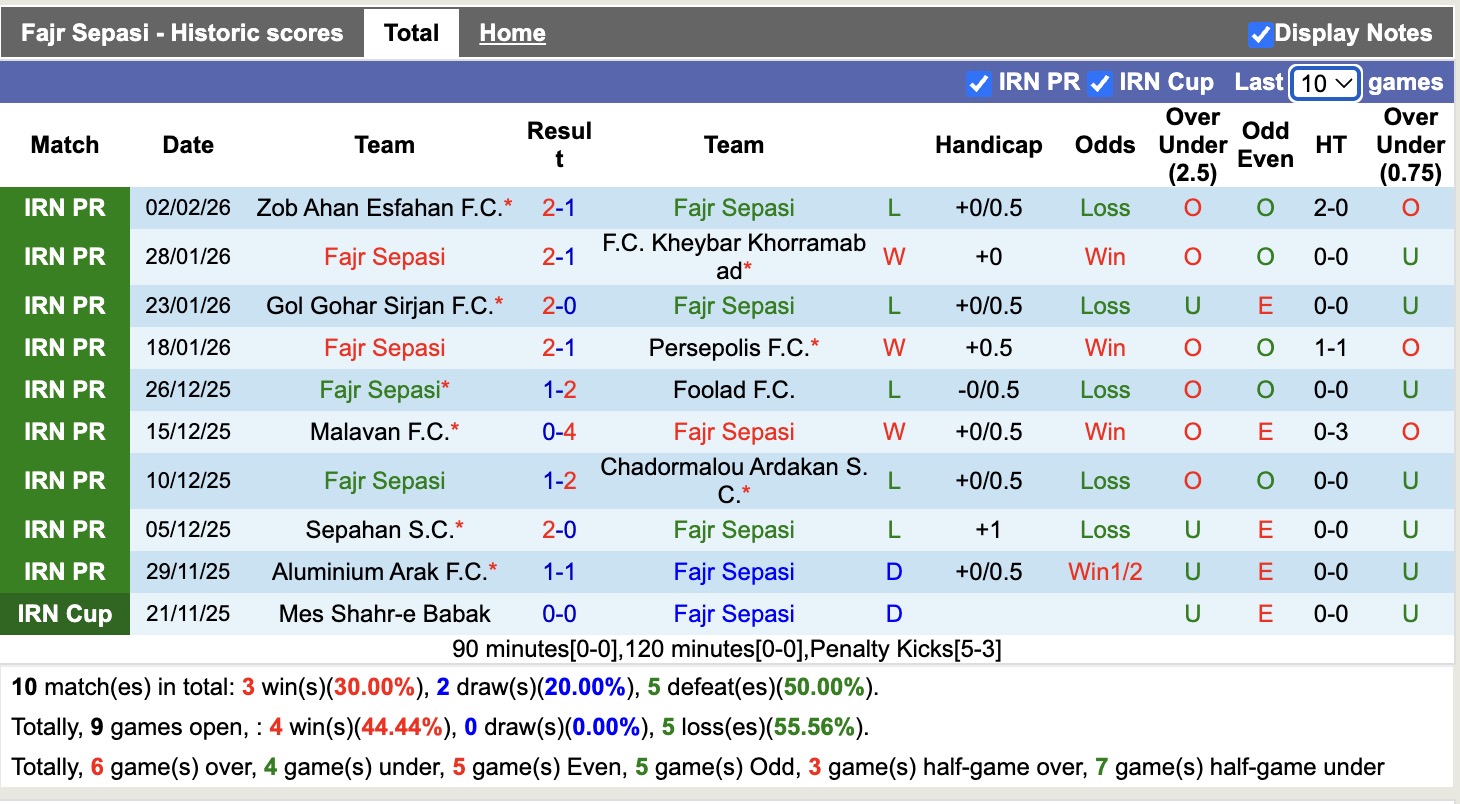
Task: Click the IRN Cup league cell
Action: [65, 614]
